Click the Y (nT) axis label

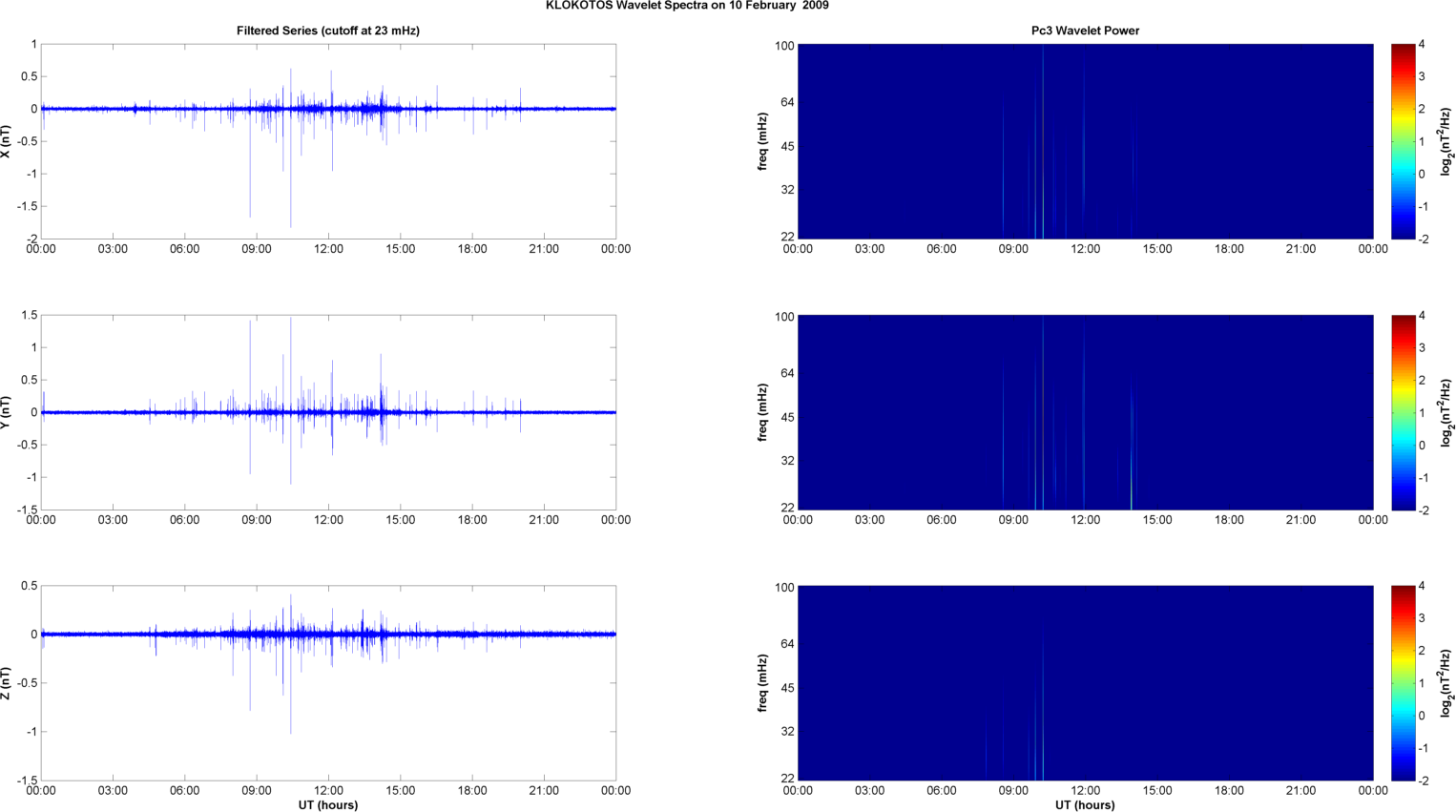(x=6, y=412)
